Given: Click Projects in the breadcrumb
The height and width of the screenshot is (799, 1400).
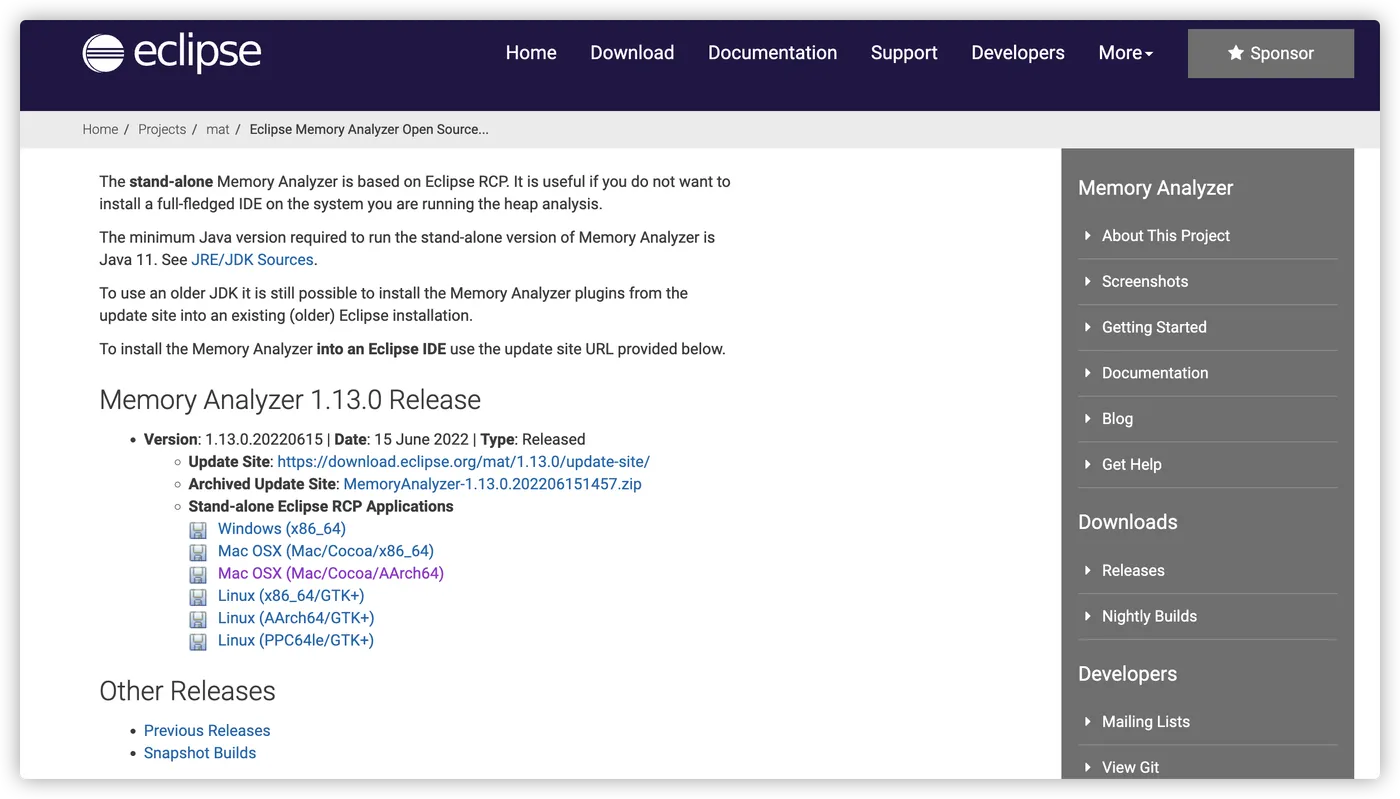Looking at the screenshot, I should point(162,129).
